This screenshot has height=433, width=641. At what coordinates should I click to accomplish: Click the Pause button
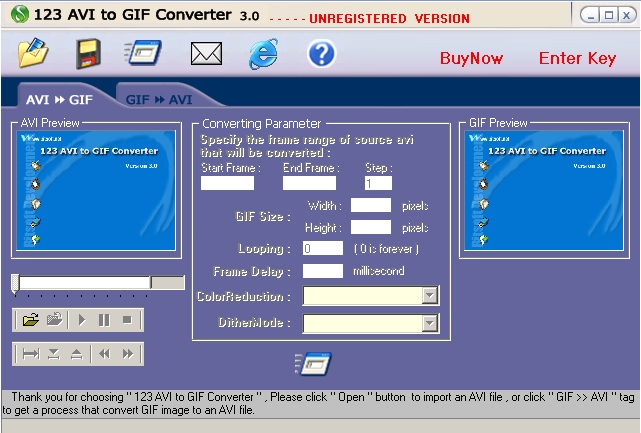click(x=104, y=320)
